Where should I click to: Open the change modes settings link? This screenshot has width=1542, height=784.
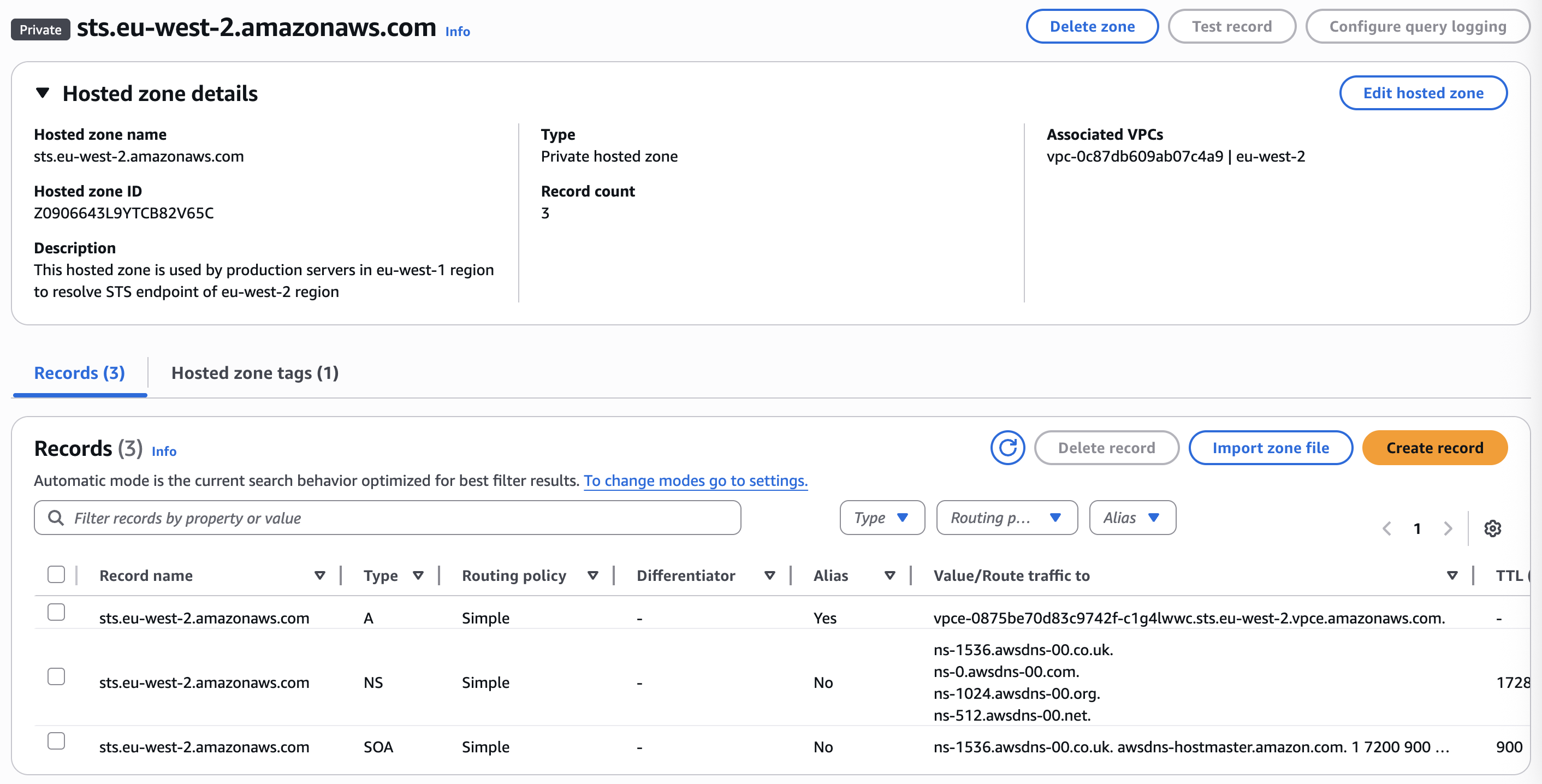pos(695,480)
